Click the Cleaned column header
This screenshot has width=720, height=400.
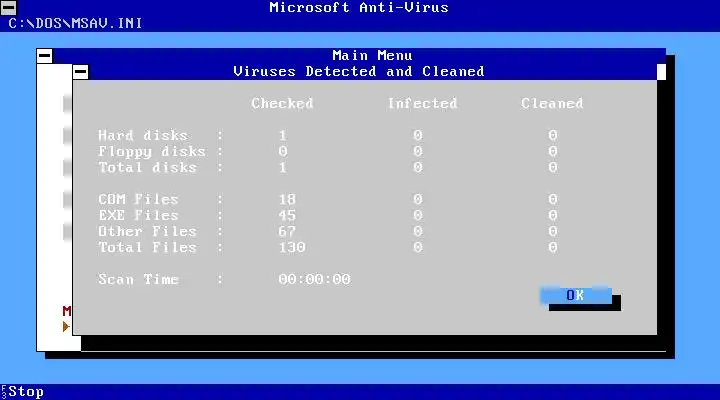coord(552,103)
